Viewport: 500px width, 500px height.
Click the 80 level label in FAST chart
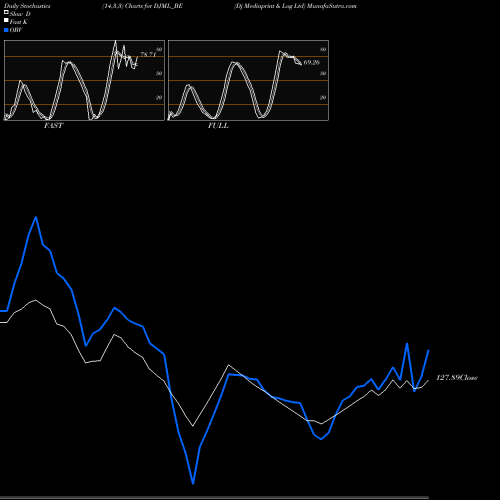(159, 50)
